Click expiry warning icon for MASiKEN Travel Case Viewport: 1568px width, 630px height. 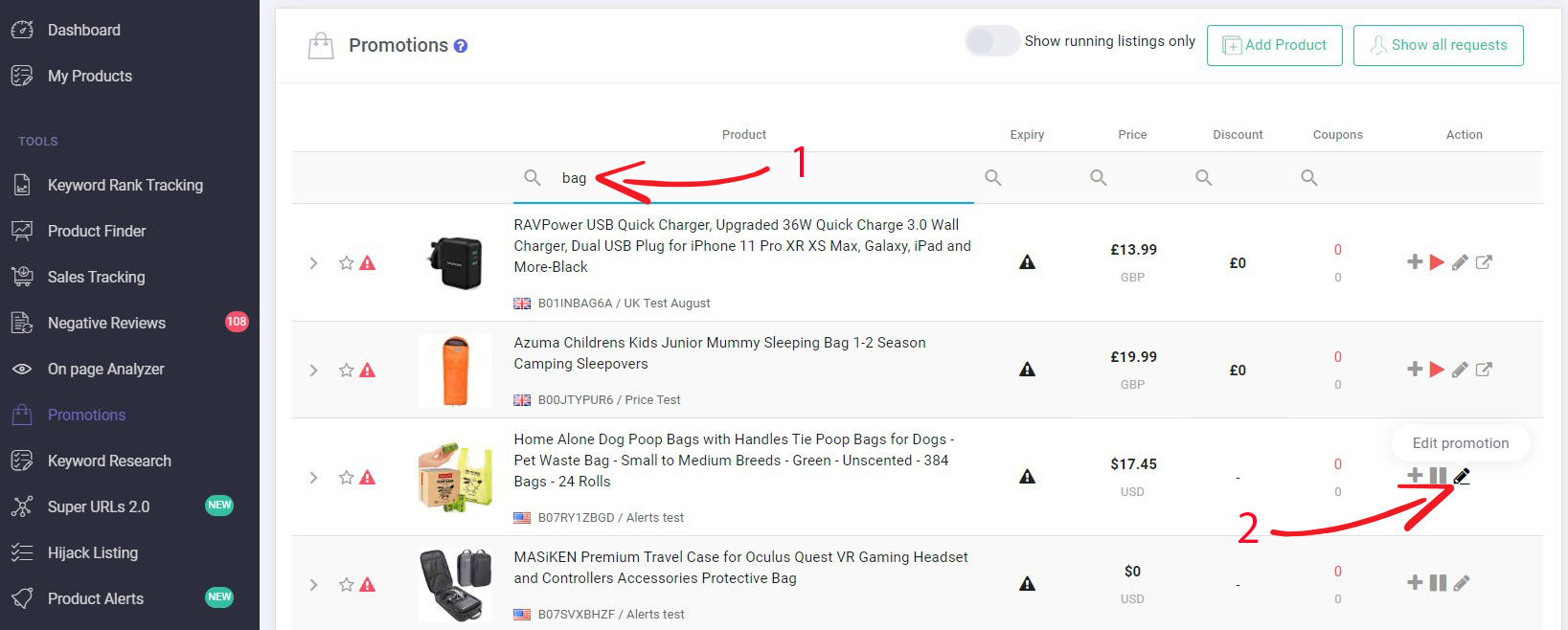1027,584
